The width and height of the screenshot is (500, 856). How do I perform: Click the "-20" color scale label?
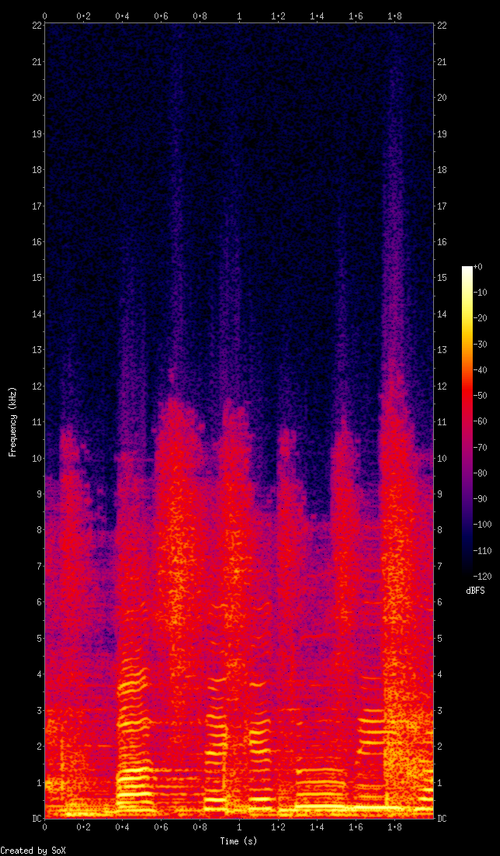click(482, 319)
